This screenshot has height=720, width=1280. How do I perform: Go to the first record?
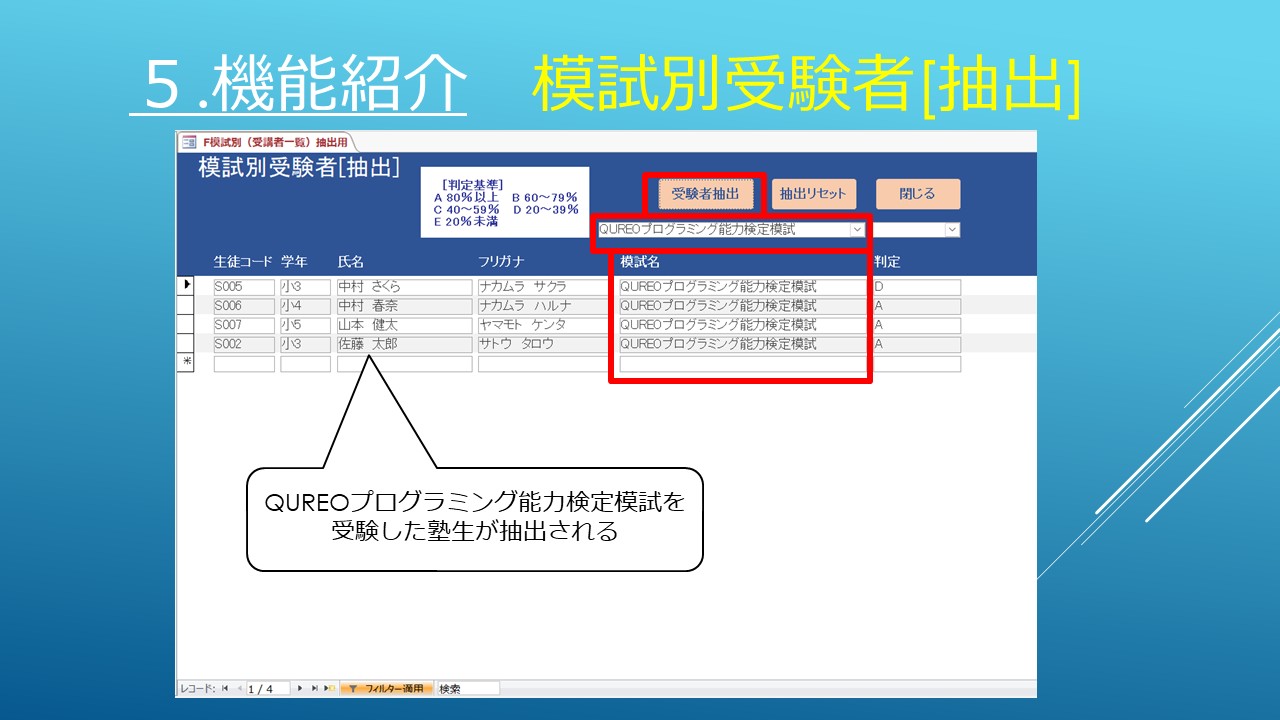pyautogui.click(x=225, y=689)
